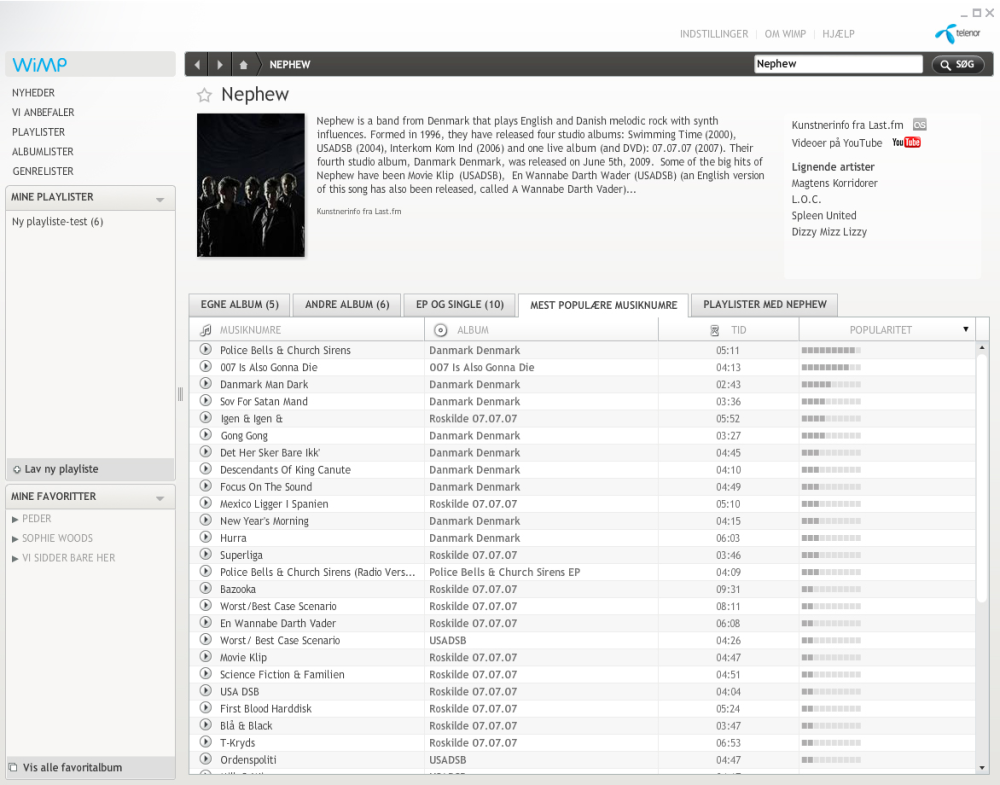The image size is (1000, 785).
Task: Open Genrelister in the sidebar
Action: click(43, 172)
